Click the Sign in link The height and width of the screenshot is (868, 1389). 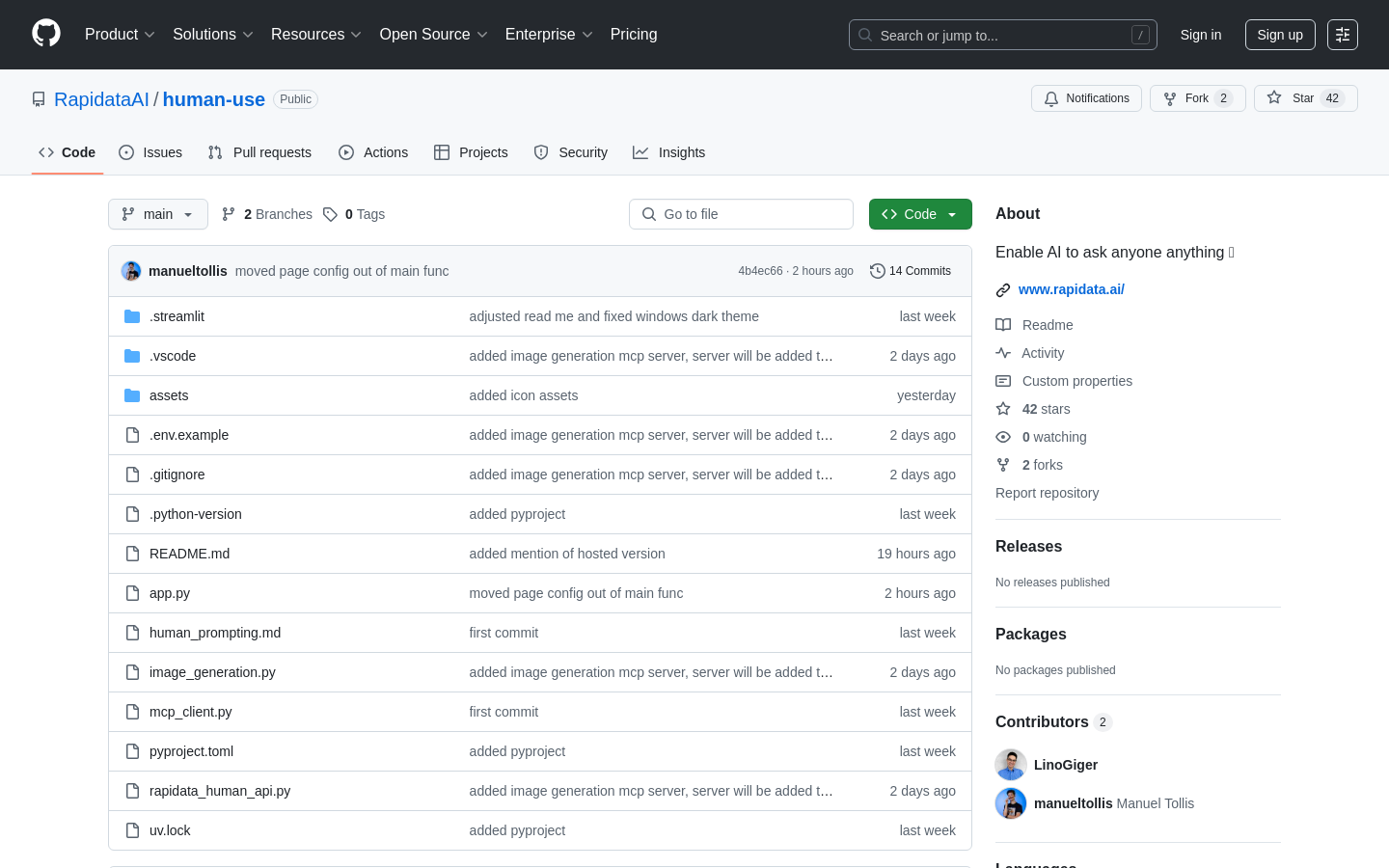point(1201,35)
